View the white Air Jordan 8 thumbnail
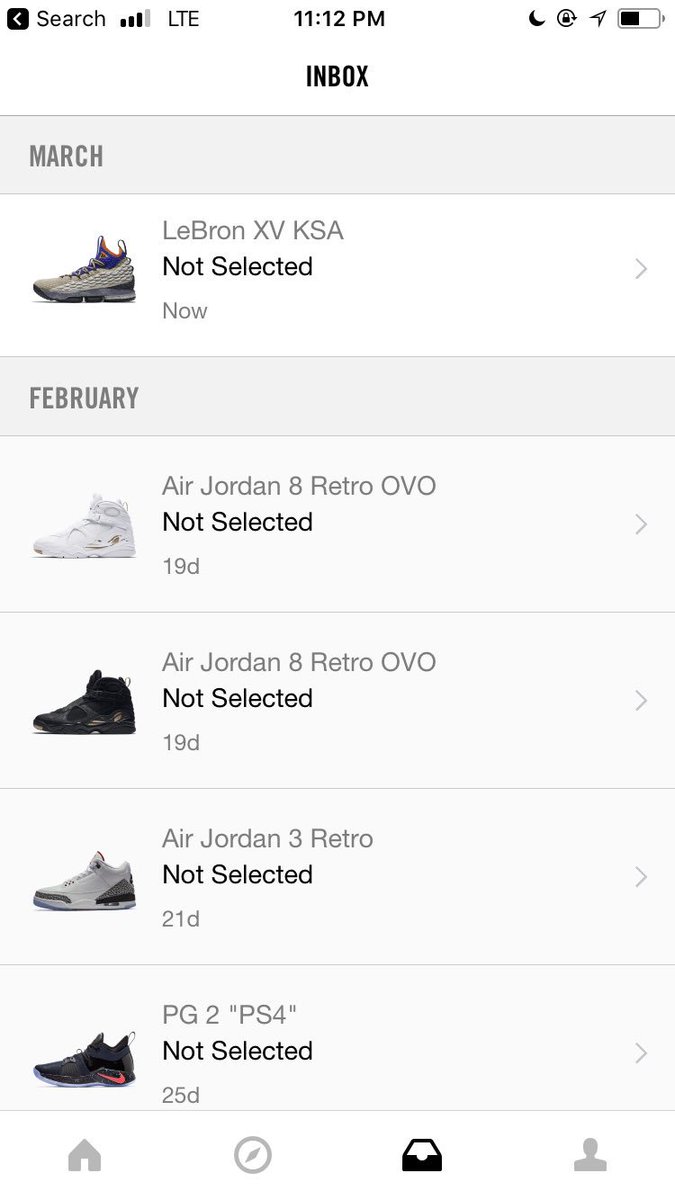The width and height of the screenshot is (675, 1200). tap(84, 525)
